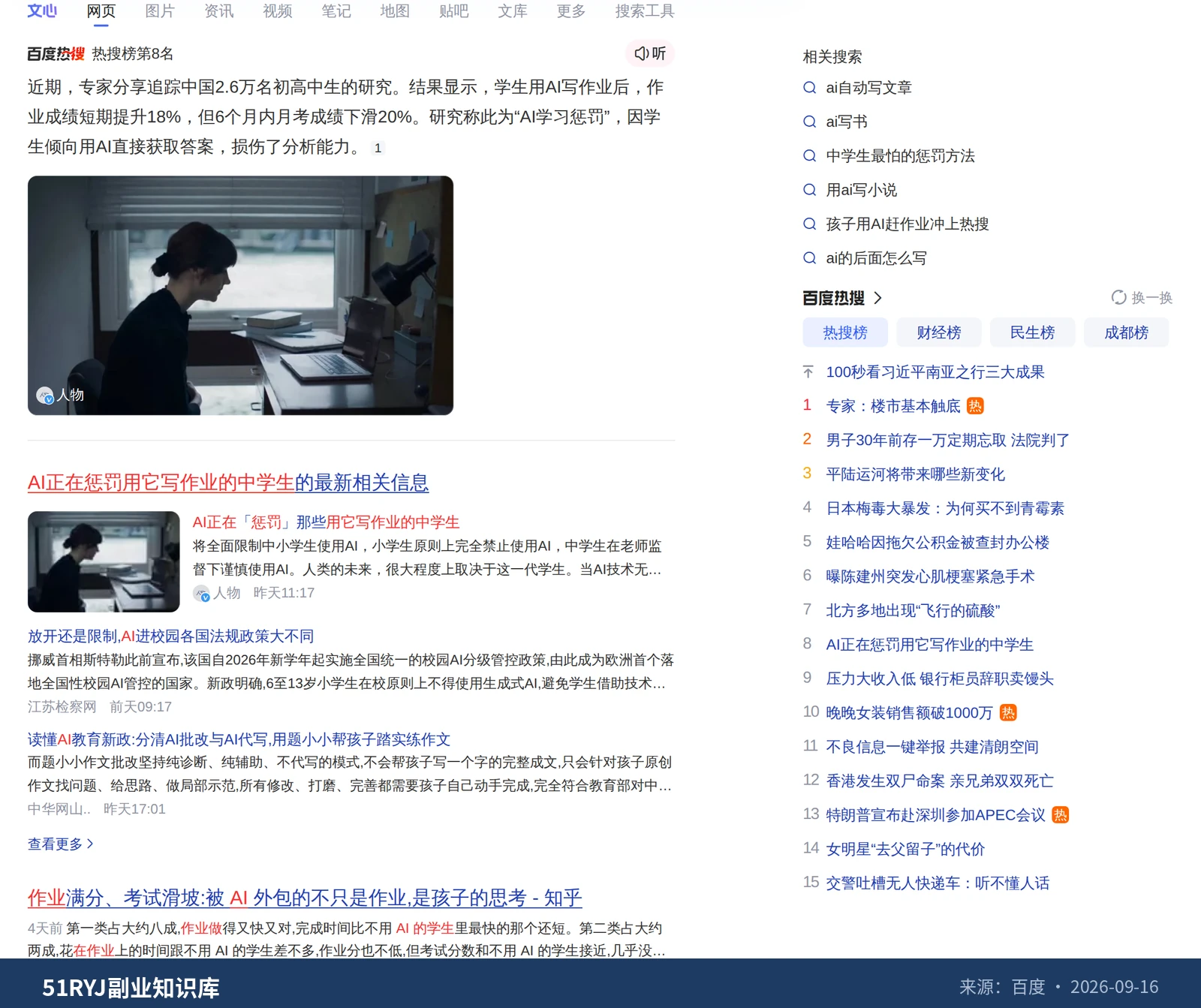
Task: Open hot item 曝陈建州突发心肌梗塞紧急手术
Action: (x=930, y=576)
